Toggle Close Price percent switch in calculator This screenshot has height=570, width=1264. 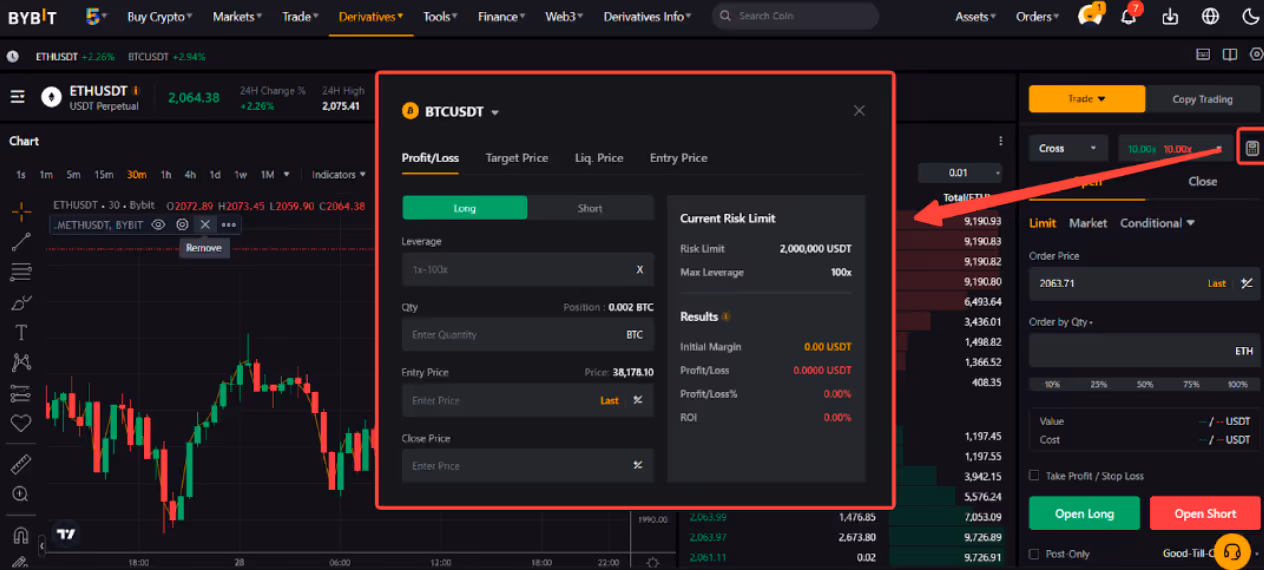click(638, 465)
